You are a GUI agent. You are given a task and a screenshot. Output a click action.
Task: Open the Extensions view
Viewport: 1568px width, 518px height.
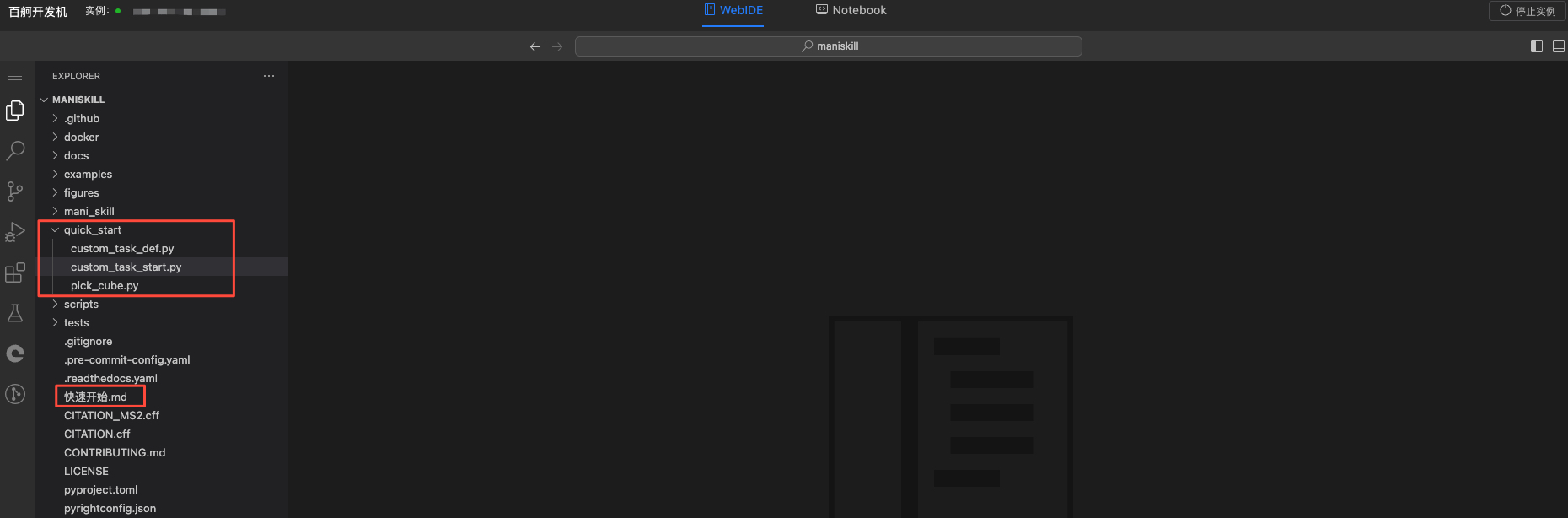click(x=15, y=272)
